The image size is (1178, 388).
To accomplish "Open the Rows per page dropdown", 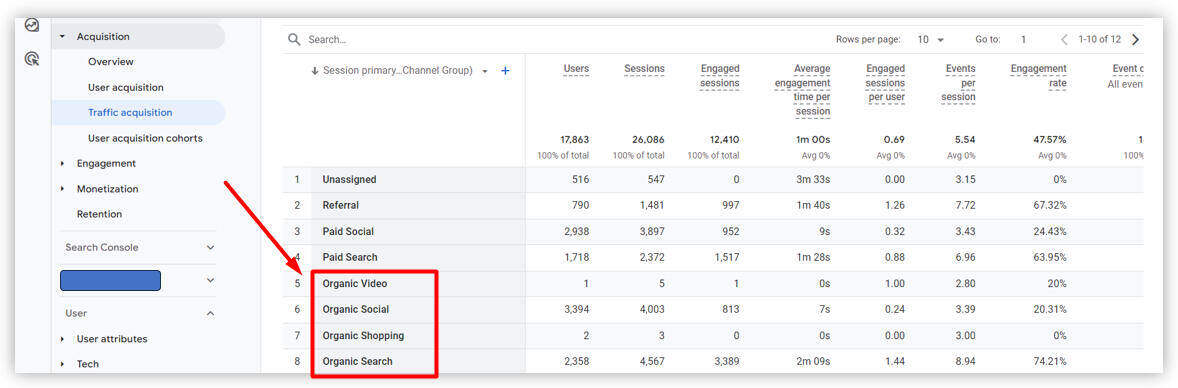I will (x=931, y=39).
